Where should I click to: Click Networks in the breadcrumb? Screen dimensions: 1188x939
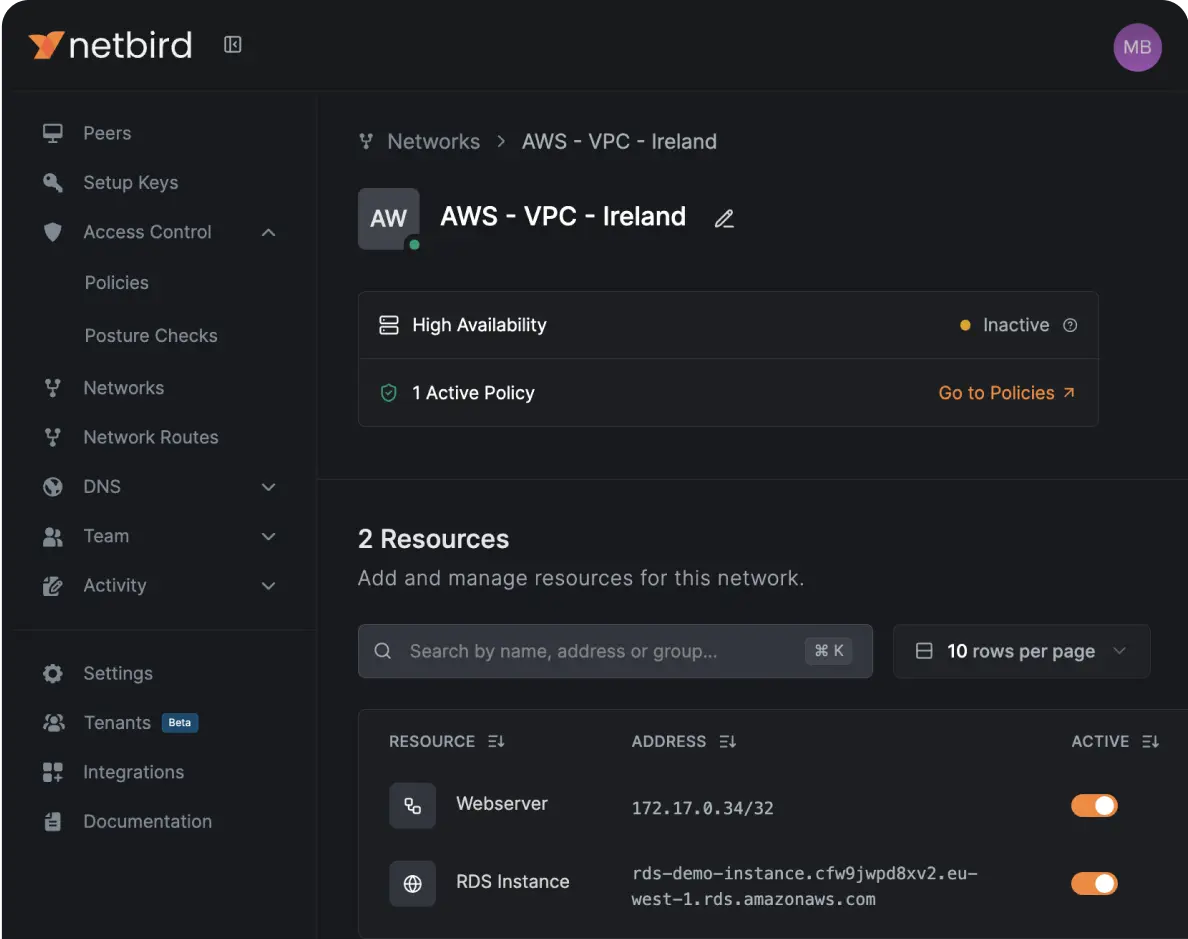pyautogui.click(x=433, y=141)
